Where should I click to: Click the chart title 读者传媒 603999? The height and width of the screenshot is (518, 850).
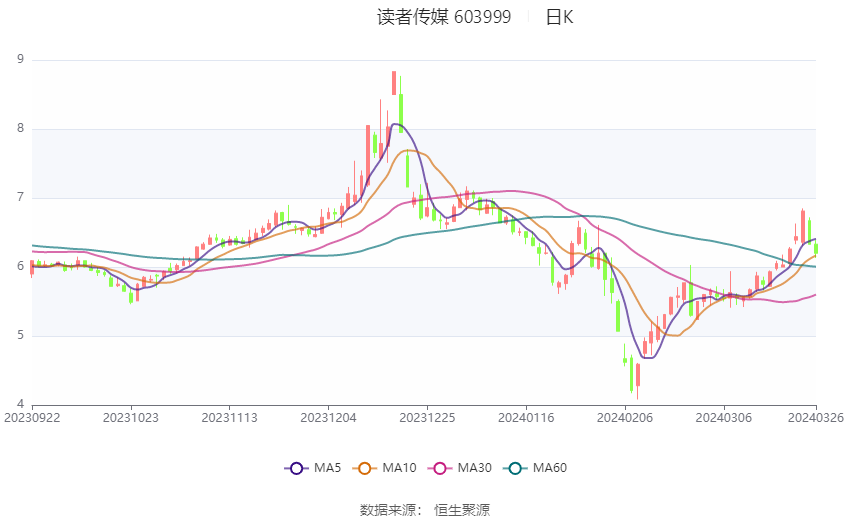[x=444, y=17]
